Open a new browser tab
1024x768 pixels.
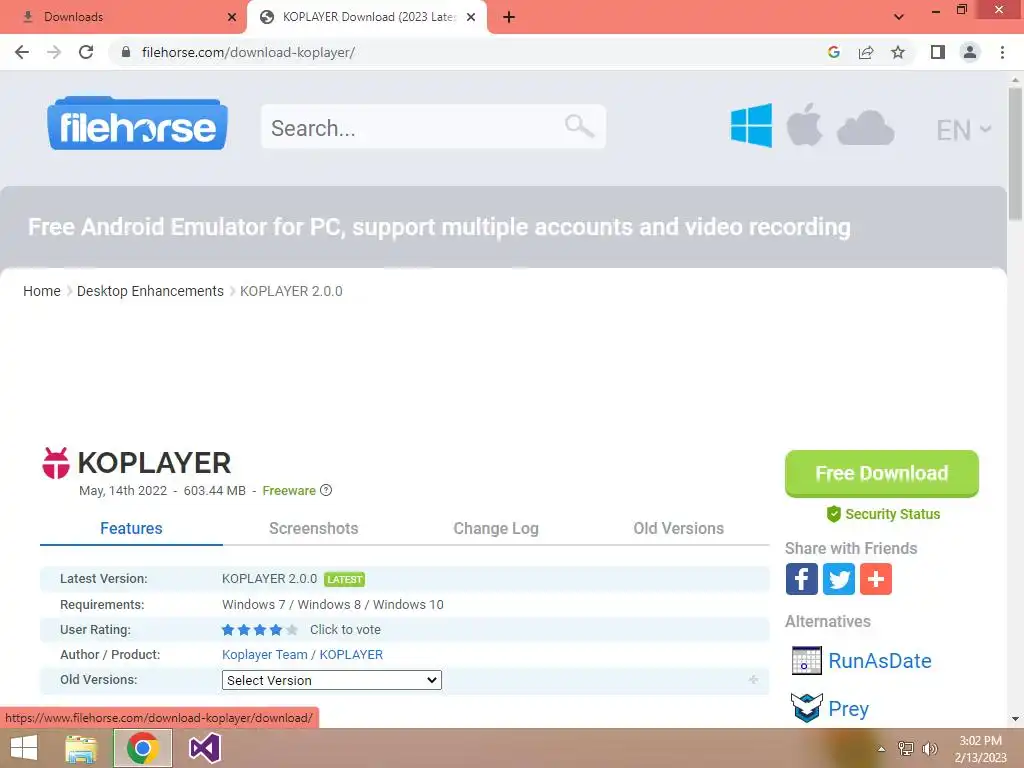pos(509,17)
